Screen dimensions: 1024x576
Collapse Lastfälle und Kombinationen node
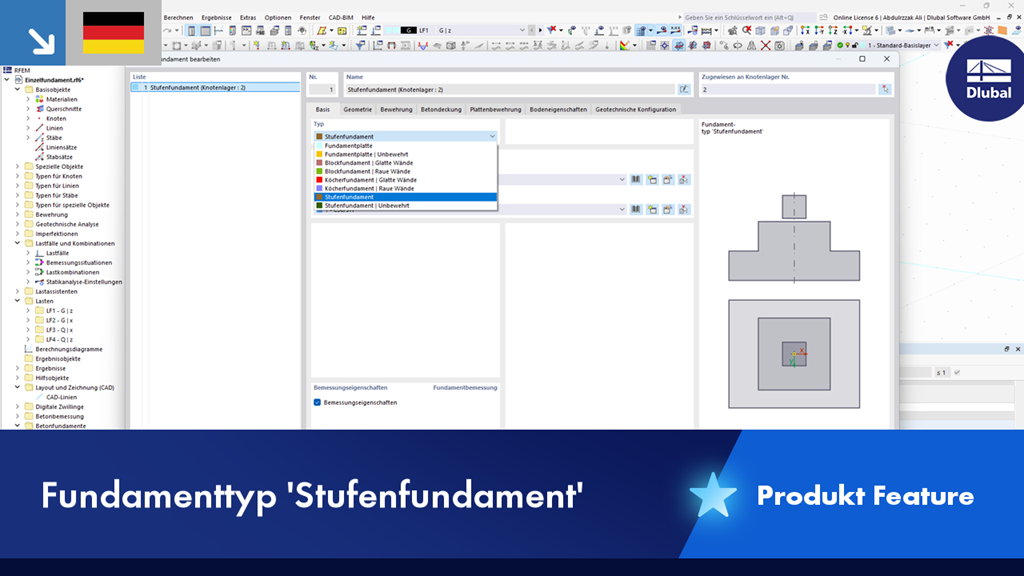(18, 243)
